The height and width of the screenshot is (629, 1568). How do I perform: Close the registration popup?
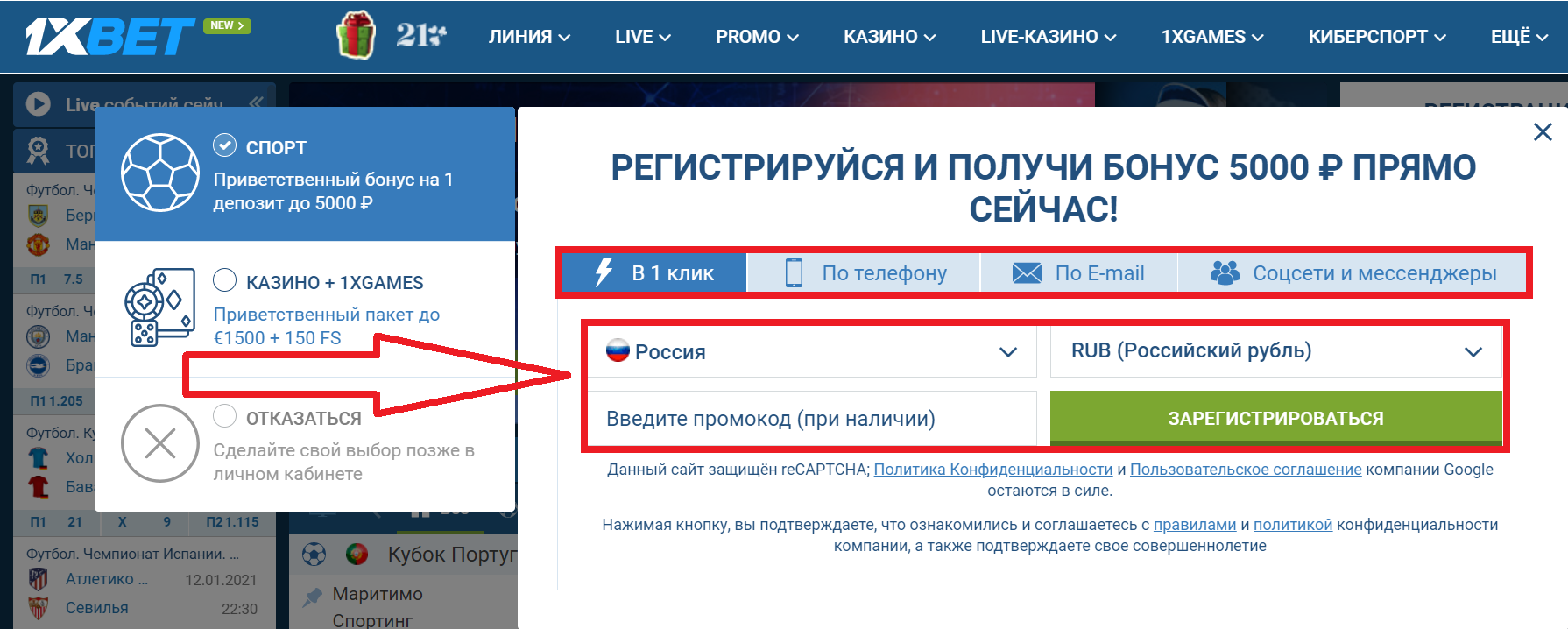pos(1543,132)
